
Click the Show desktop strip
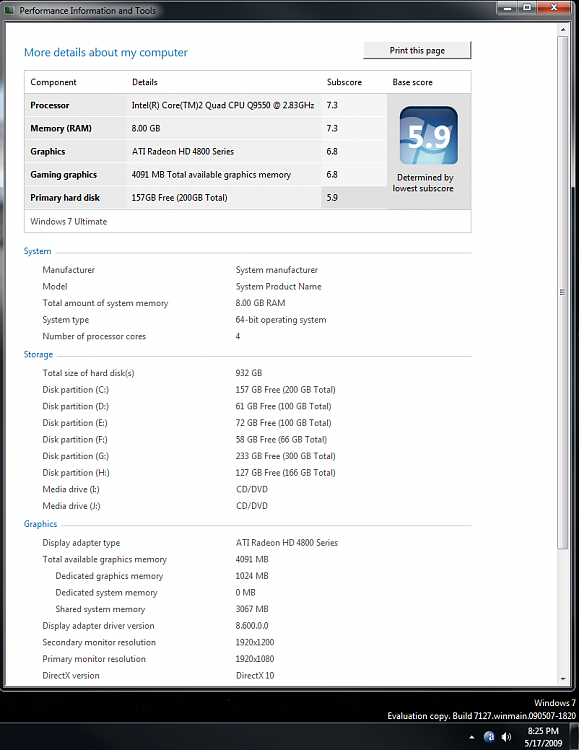[574, 737]
